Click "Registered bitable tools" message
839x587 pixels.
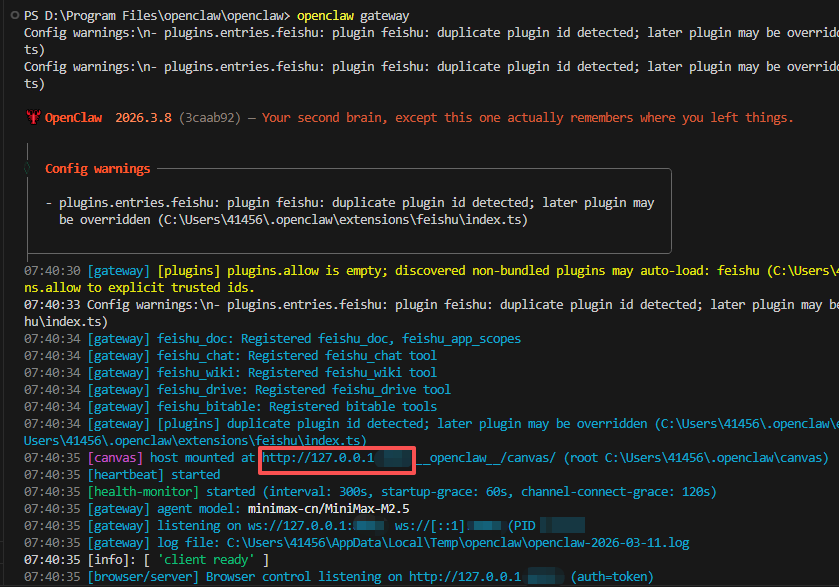point(353,407)
